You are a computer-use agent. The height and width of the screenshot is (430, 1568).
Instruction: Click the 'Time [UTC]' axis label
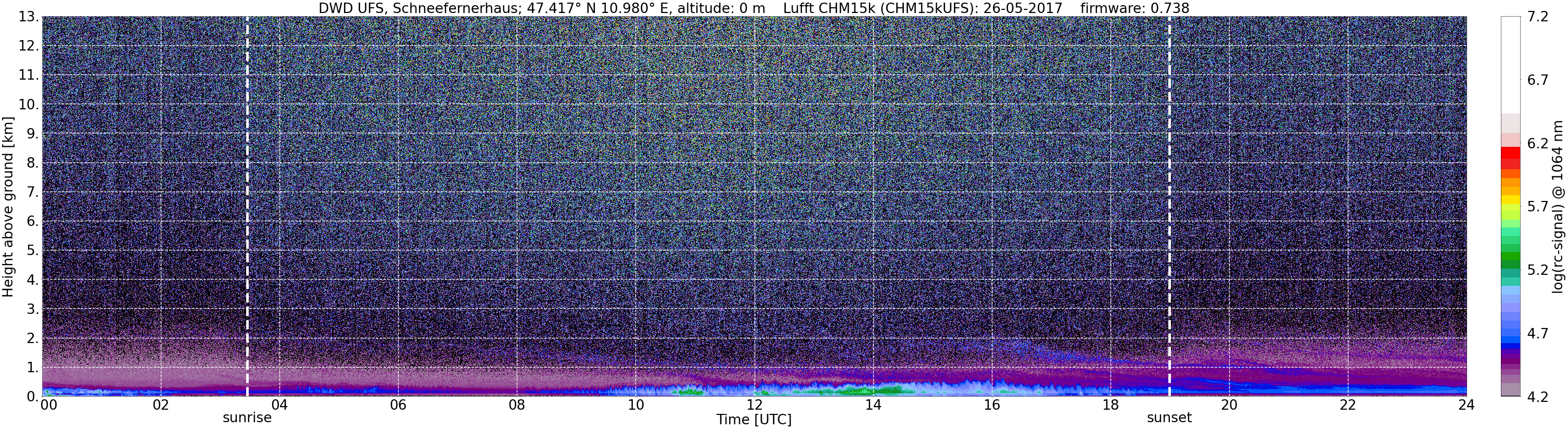(754, 420)
